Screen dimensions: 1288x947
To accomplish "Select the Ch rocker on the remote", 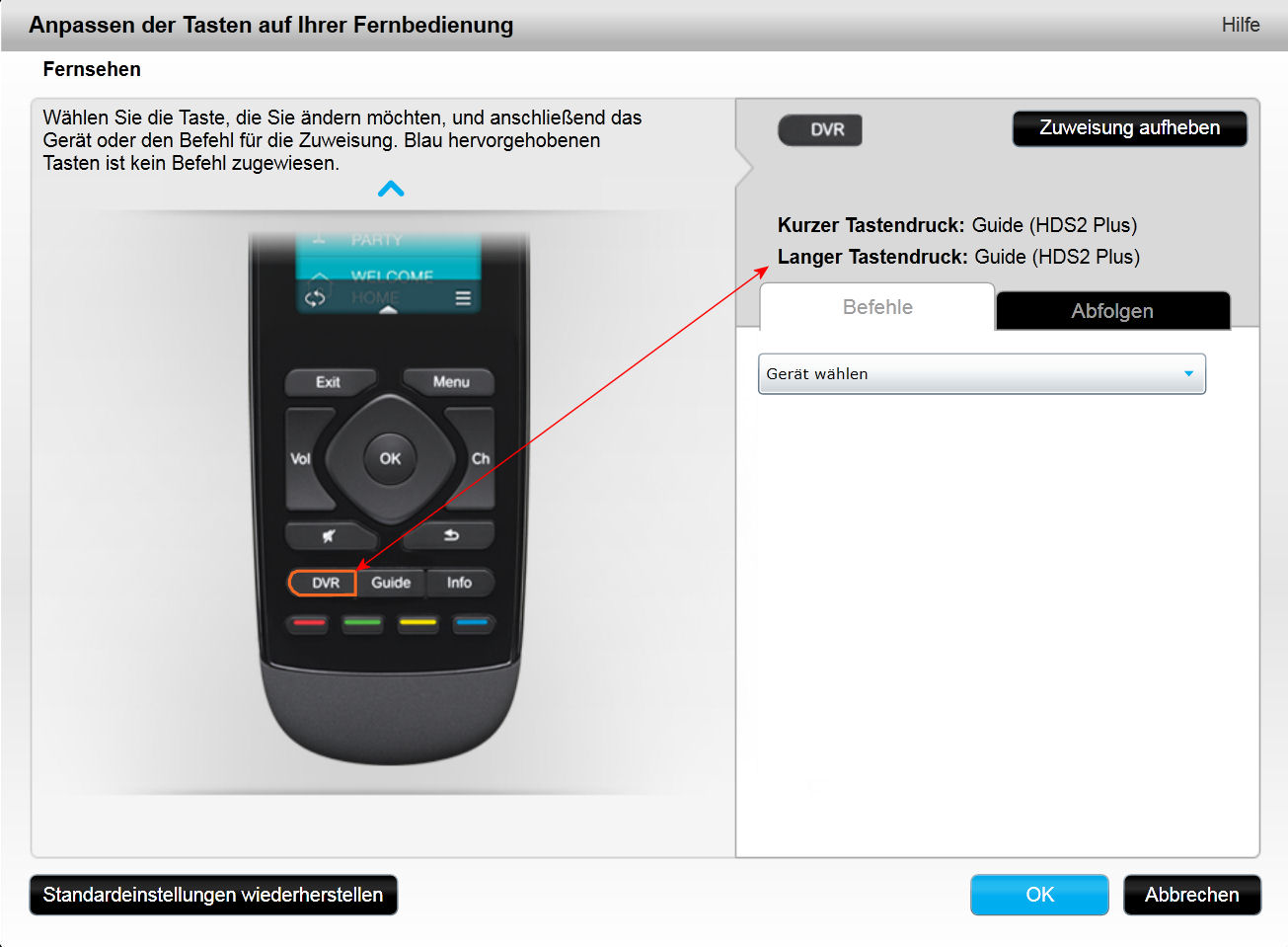I will 479,458.
